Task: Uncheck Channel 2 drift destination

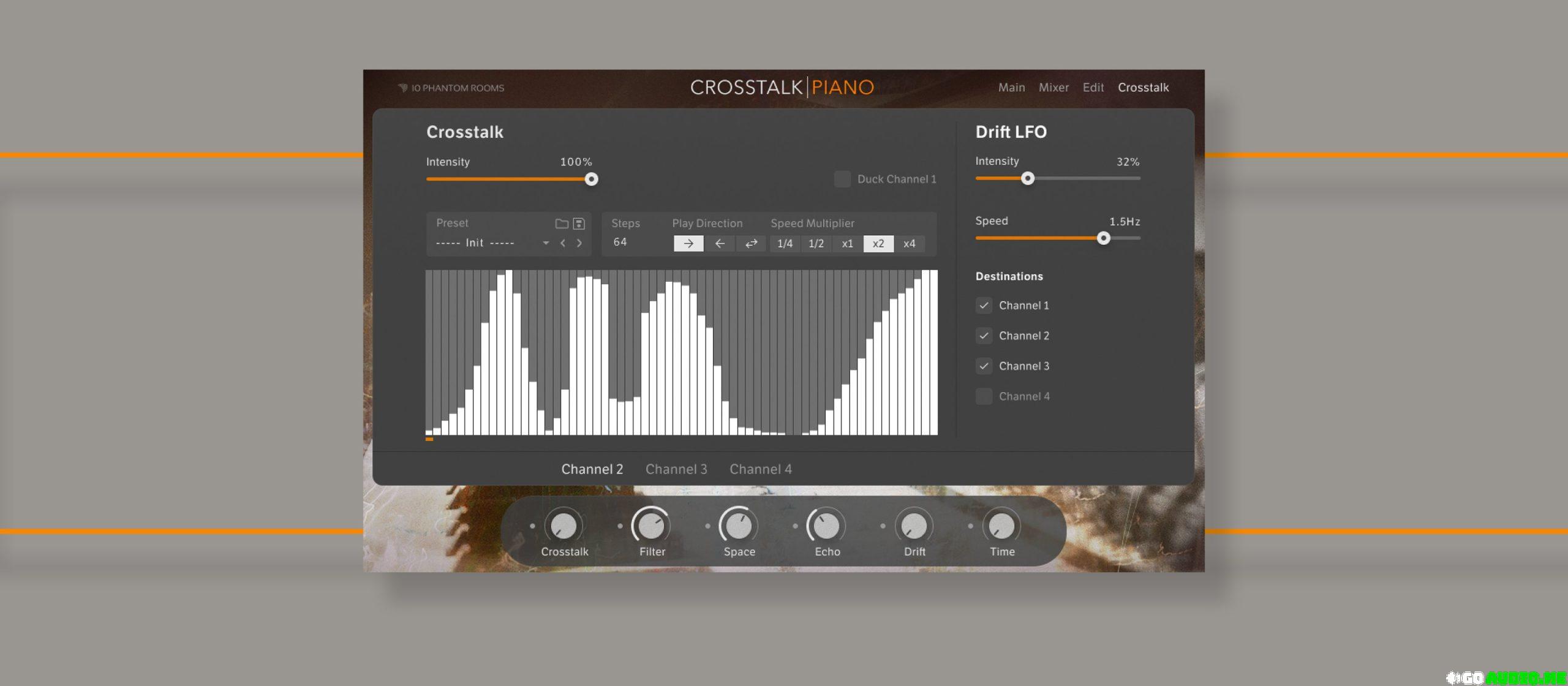Action: tap(984, 336)
